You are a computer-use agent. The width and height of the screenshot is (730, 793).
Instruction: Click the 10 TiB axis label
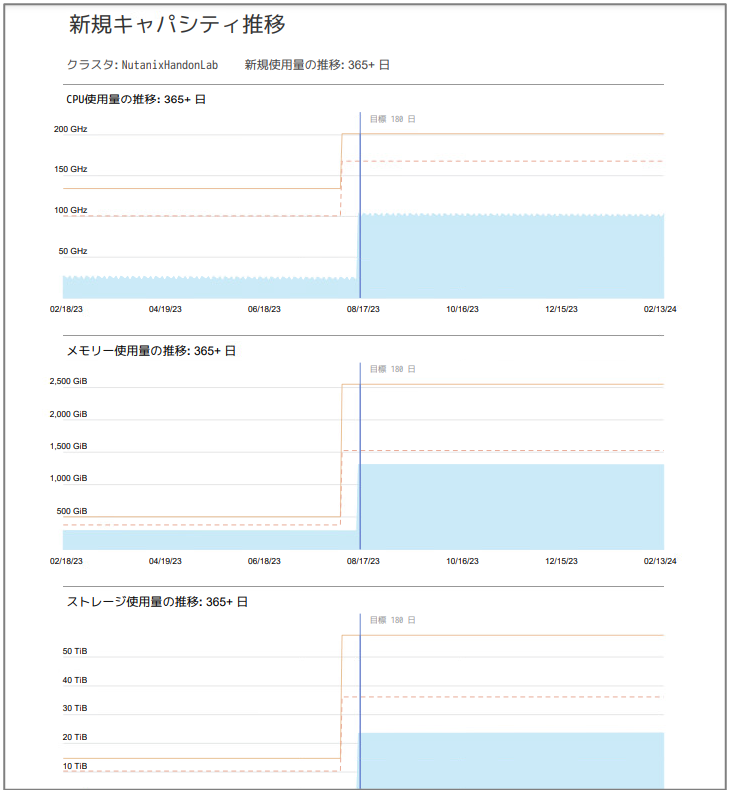pos(75,766)
